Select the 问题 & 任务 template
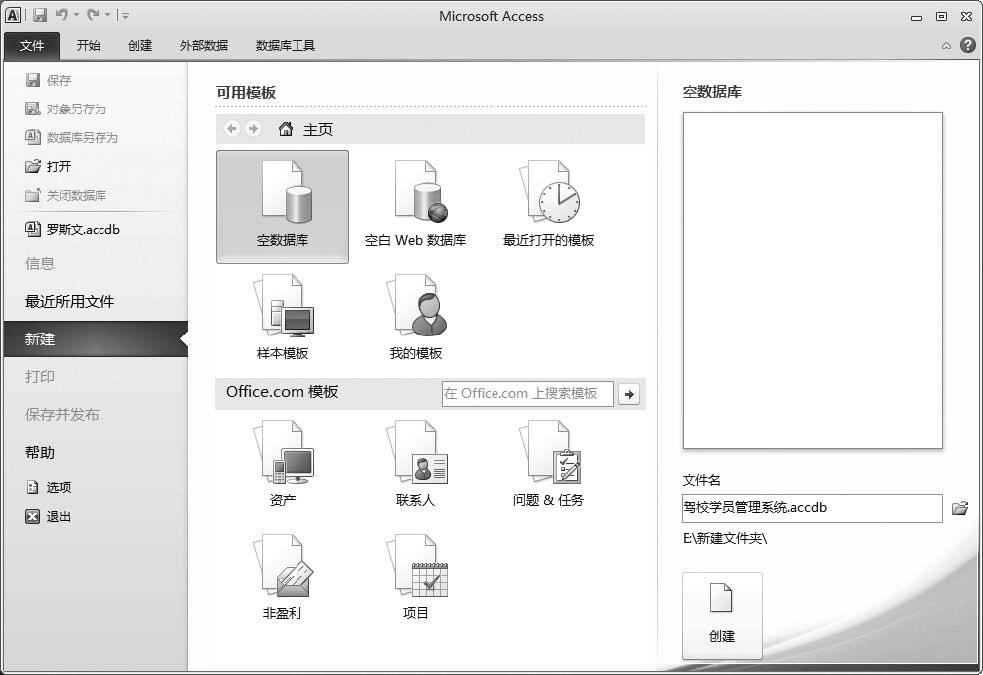The width and height of the screenshot is (983, 675). pos(549,464)
